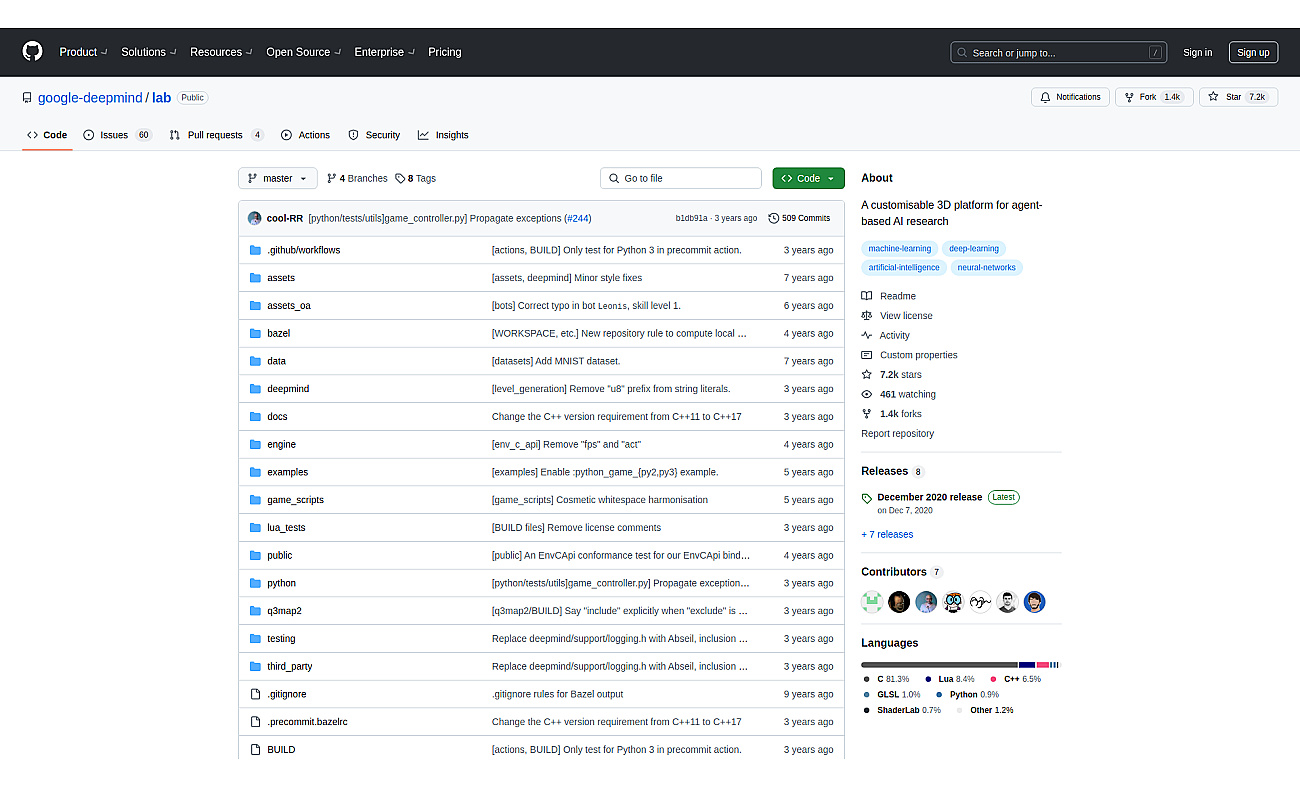Screen dimensions: 1300x788
Task: Open the Security tab
Action: 374,135
